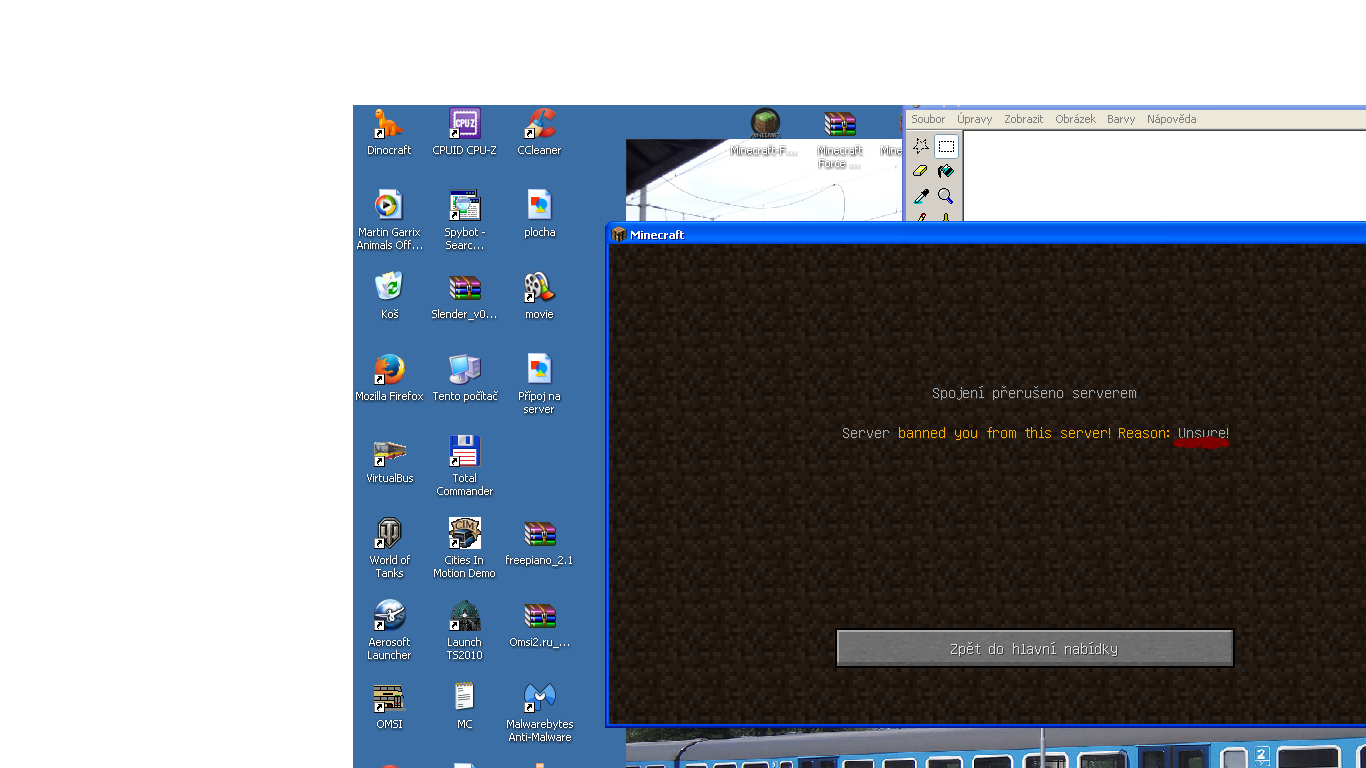Screen dimensions: 1366x768
Task: Open the Soubor menu in Paint
Action: (928, 119)
